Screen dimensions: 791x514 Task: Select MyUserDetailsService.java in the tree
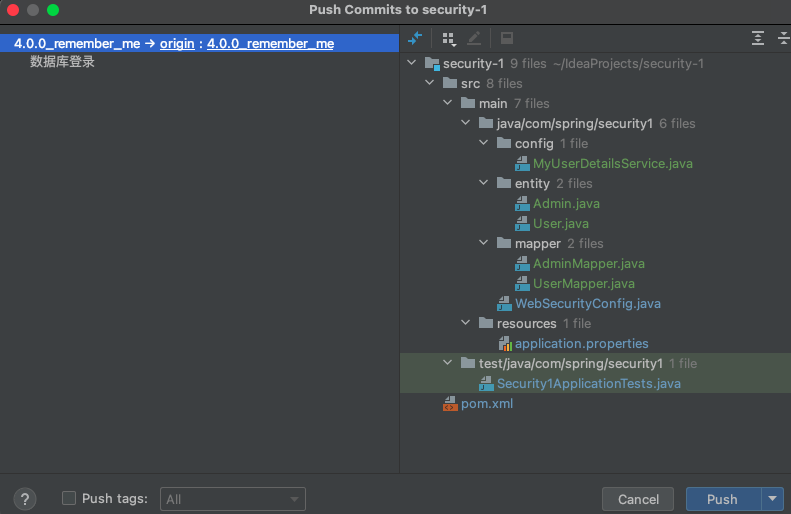coord(612,163)
